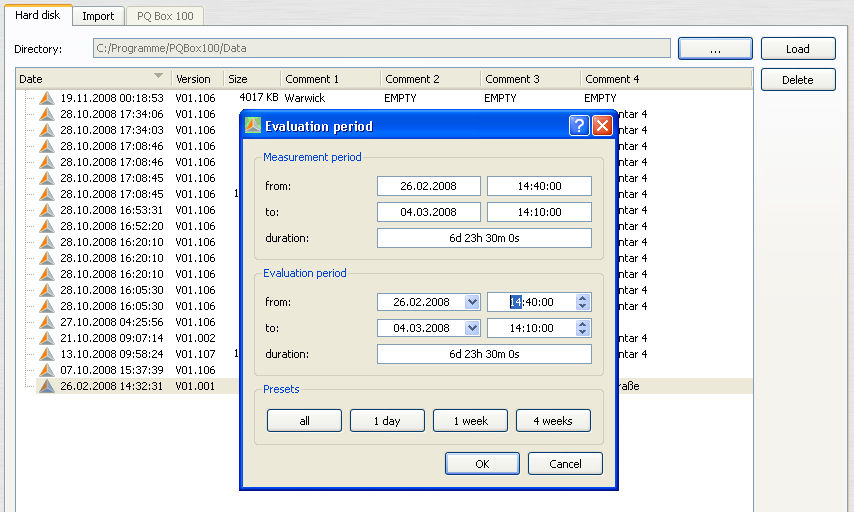Click date text '27.10.2008 04:25:56'
Screen dimensions: 854x512
point(112,322)
